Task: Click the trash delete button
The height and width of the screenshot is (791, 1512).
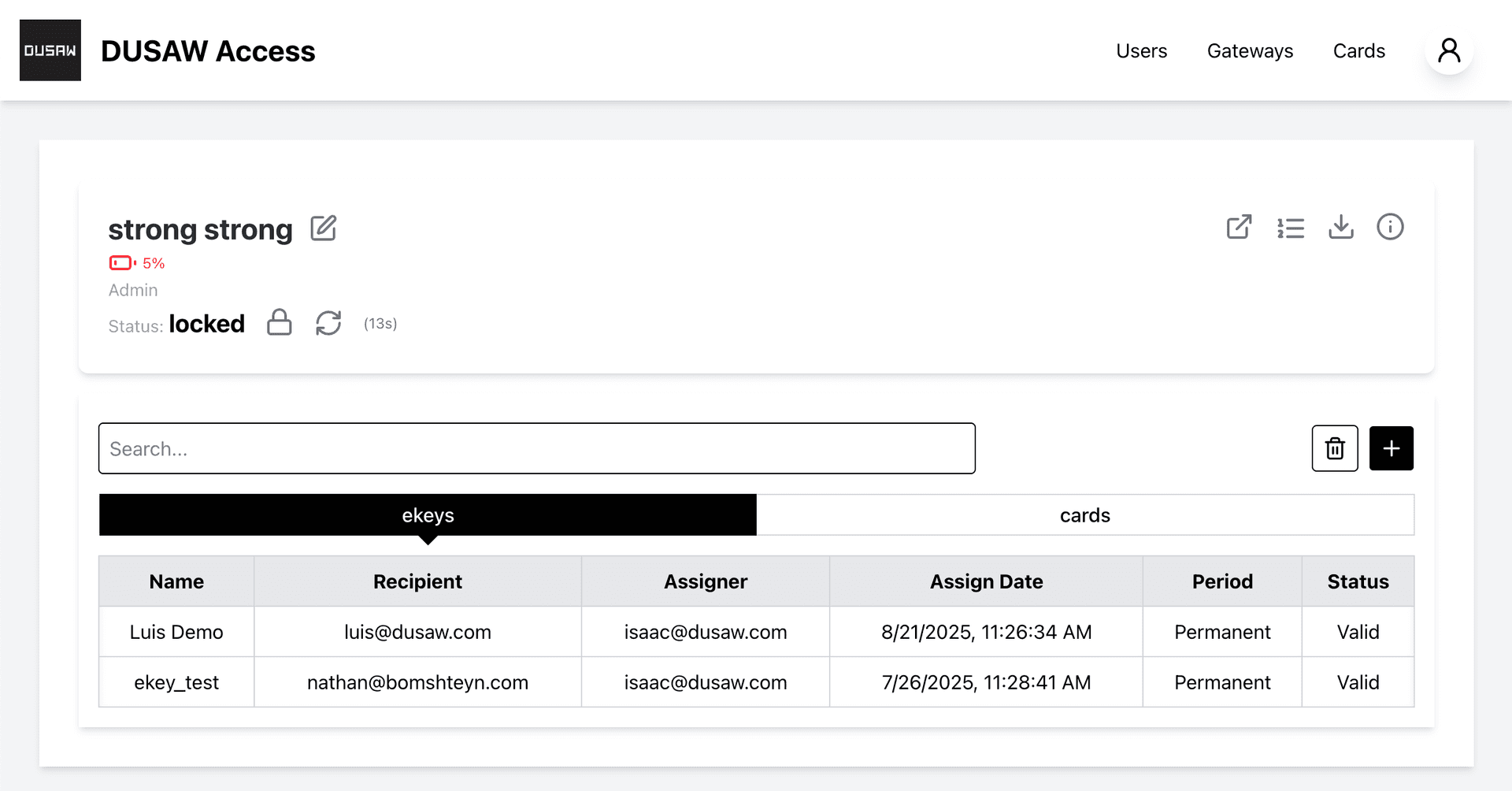Action: pyautogui.click(x=1335, y=448)
